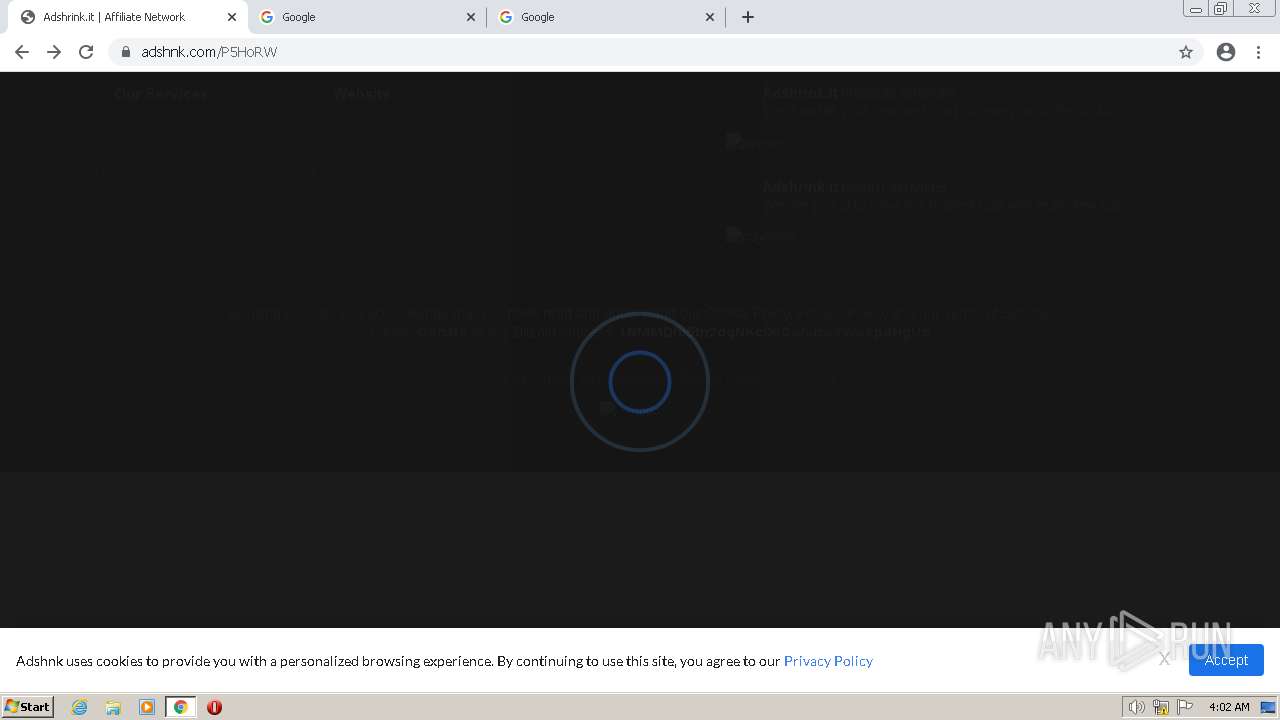Open the Chrome profile menu
Screen dimensions: 1280x720
1226,52
